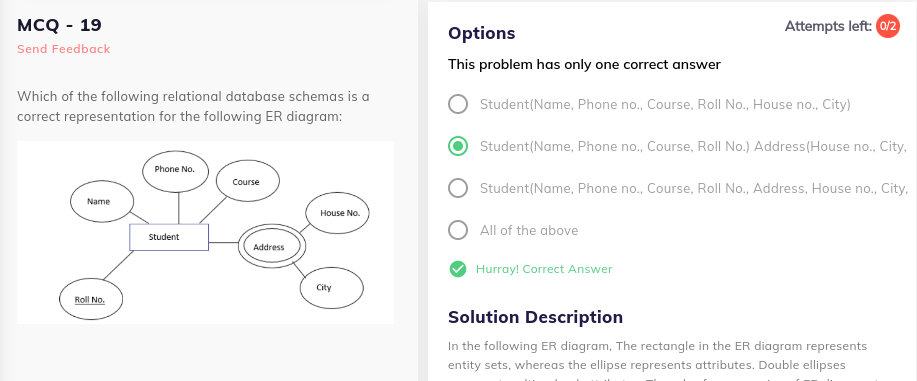
Task: Click the green correct-answer checkmark icon
Action: tap(458, 269)
